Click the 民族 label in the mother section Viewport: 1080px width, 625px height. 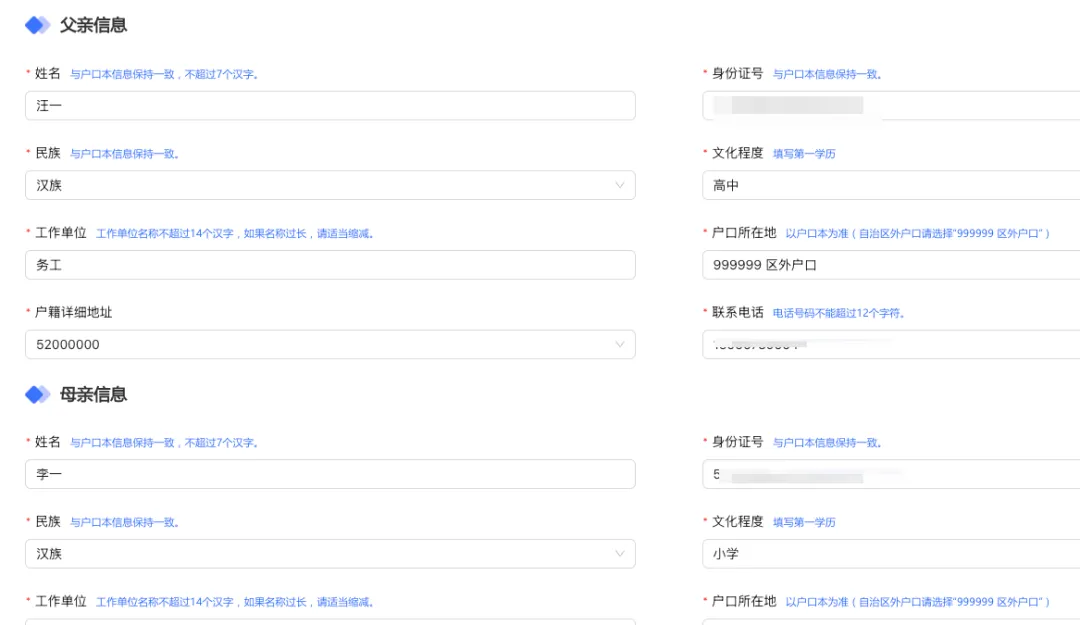click(x=48, y=522)
